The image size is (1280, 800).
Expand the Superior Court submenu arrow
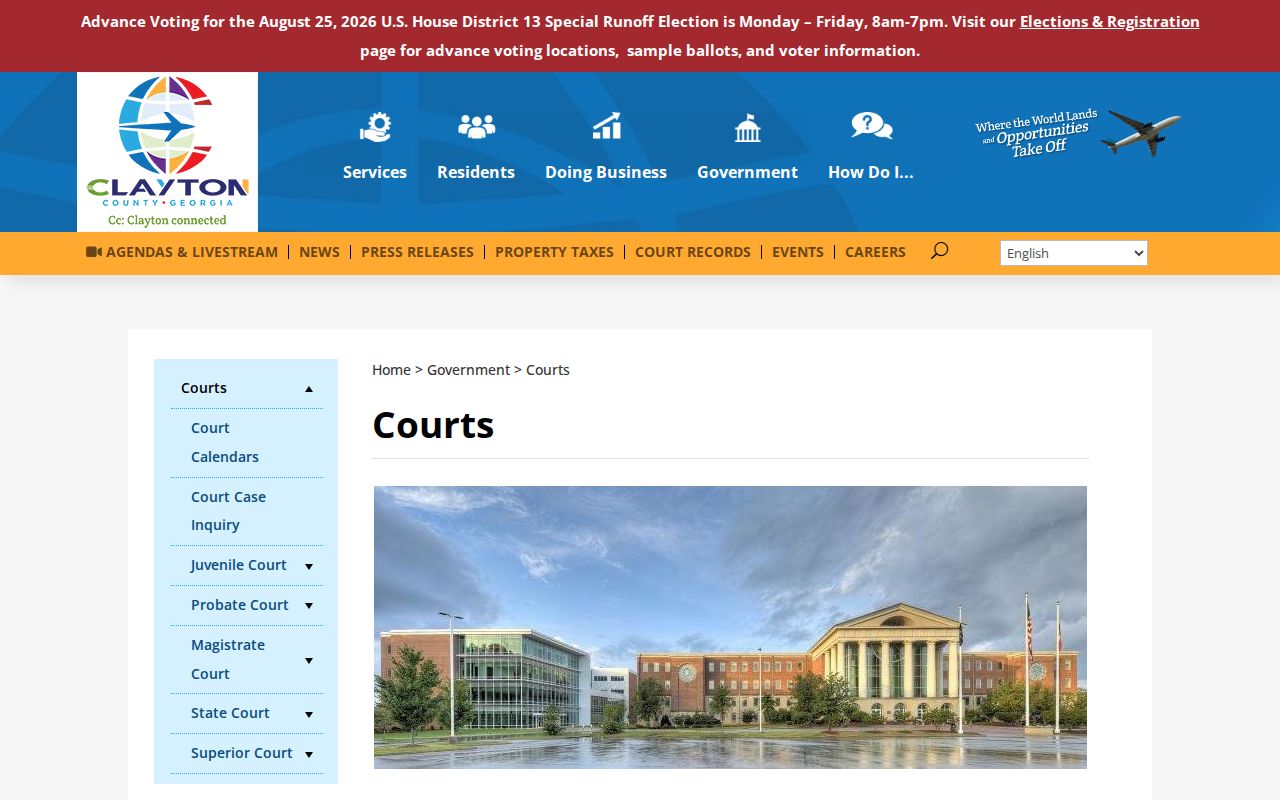309,754
